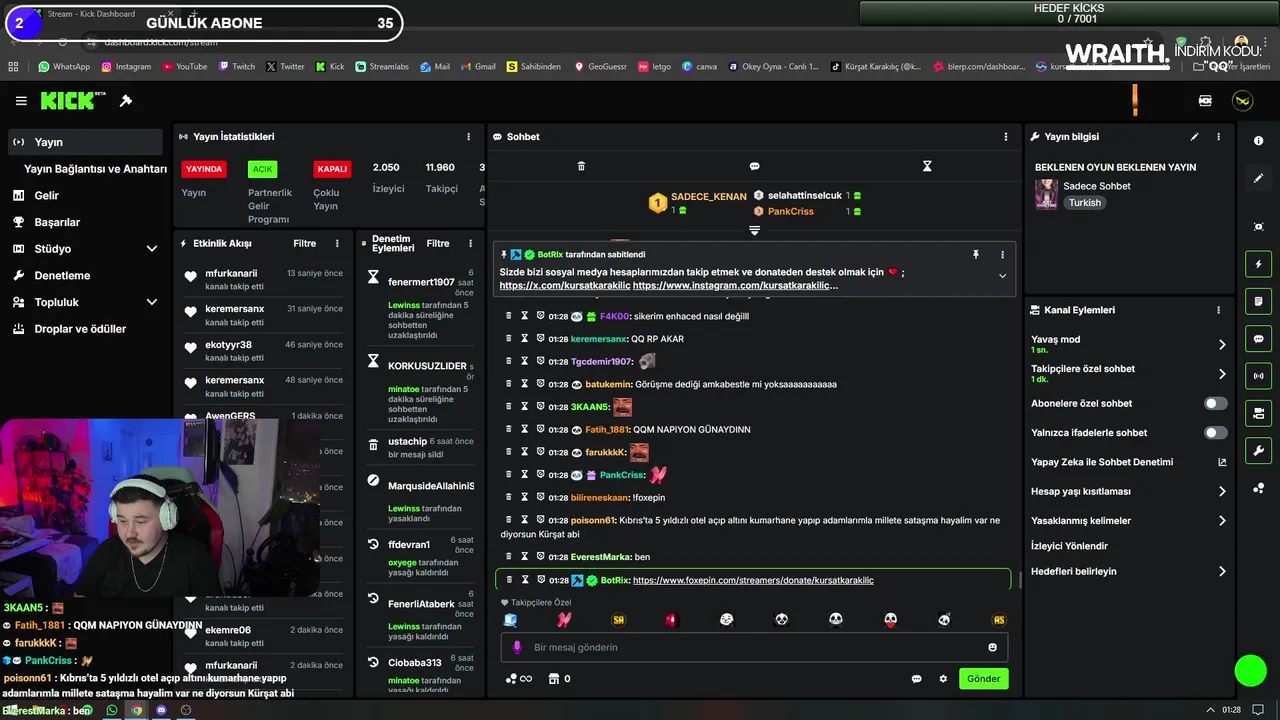Click the pin icon next to Kick logo
Viewport: 1280px width, 720px height.
click(x=126, y=101)
